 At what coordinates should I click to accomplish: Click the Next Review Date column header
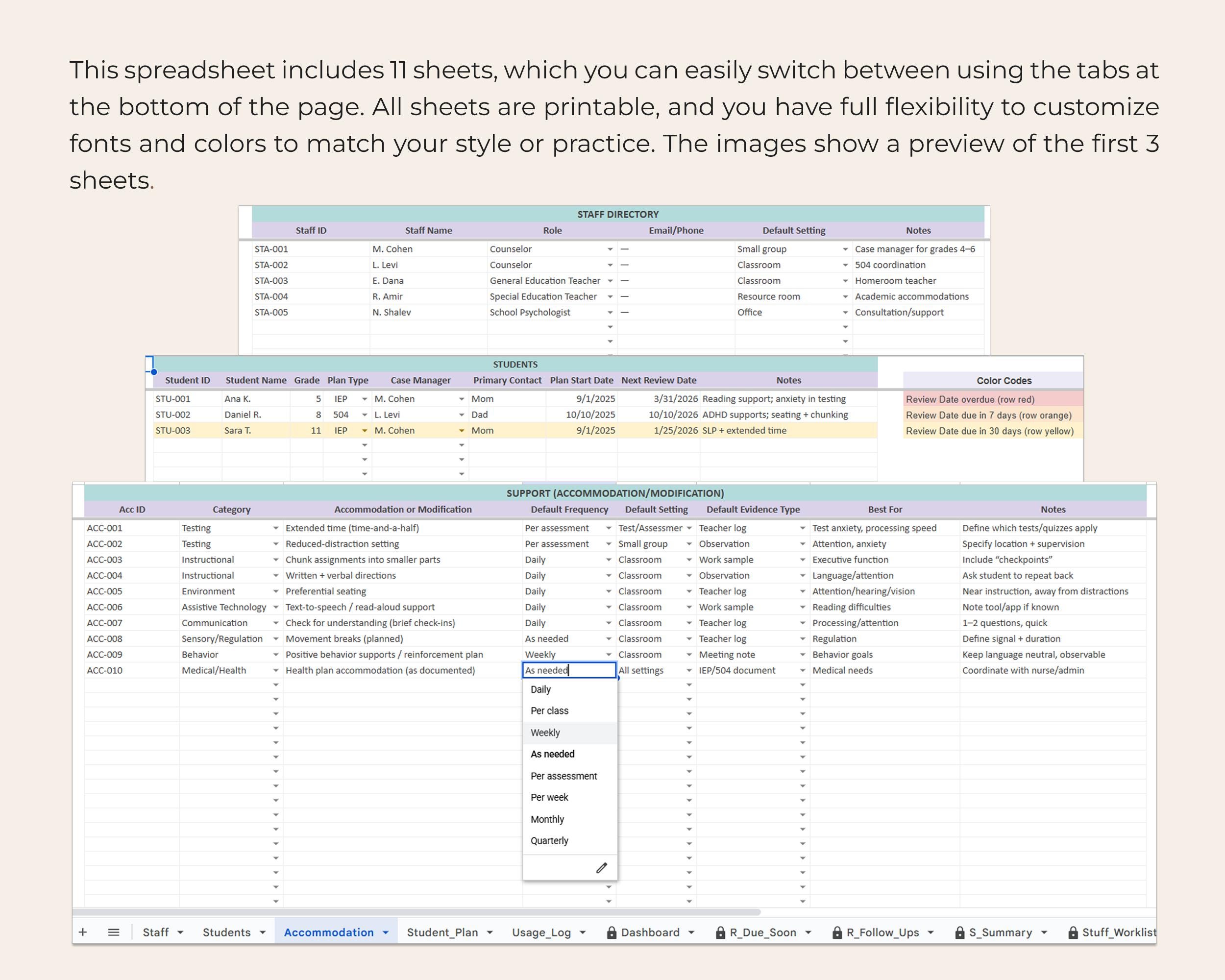659,381
